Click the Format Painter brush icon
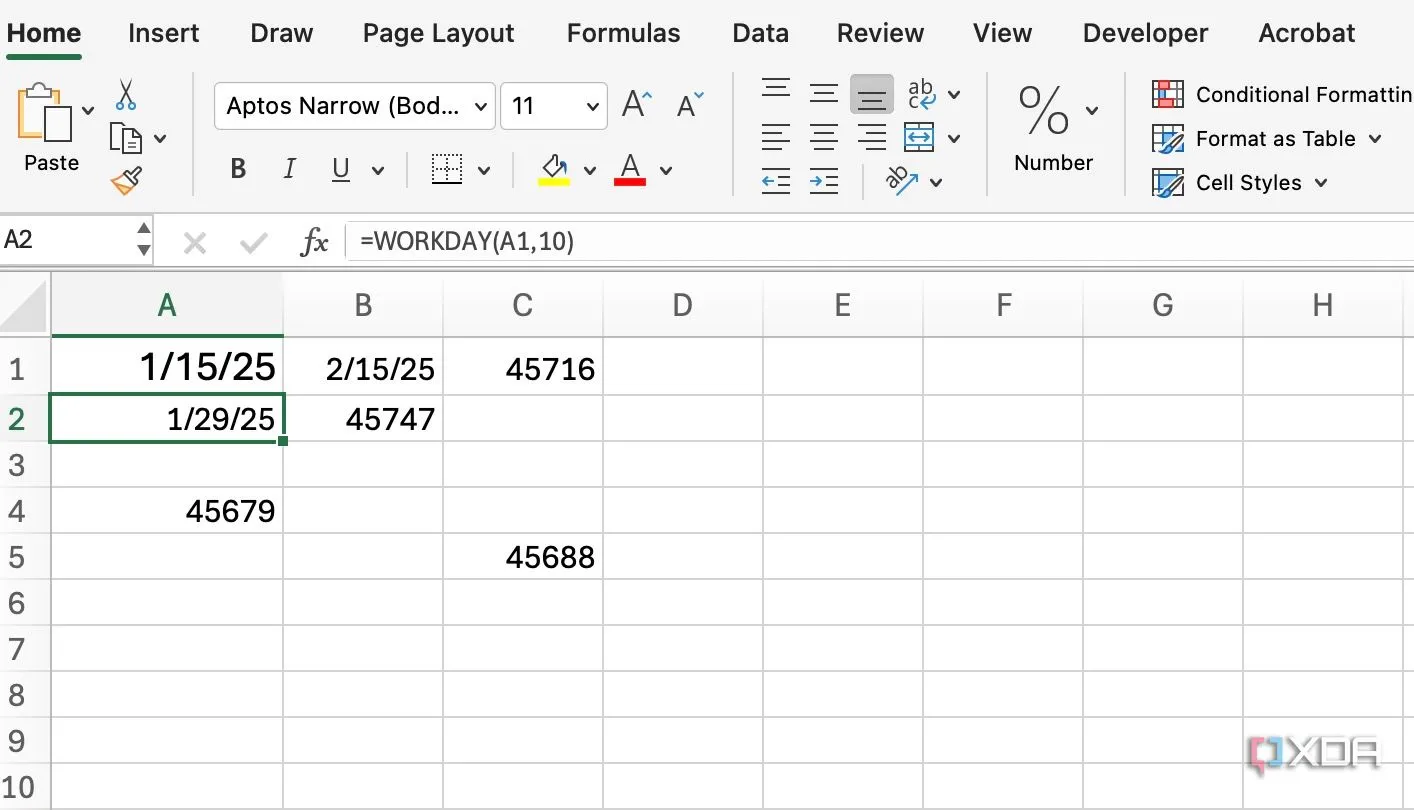This screenshot has width=1414, height=810. [126, 181]
